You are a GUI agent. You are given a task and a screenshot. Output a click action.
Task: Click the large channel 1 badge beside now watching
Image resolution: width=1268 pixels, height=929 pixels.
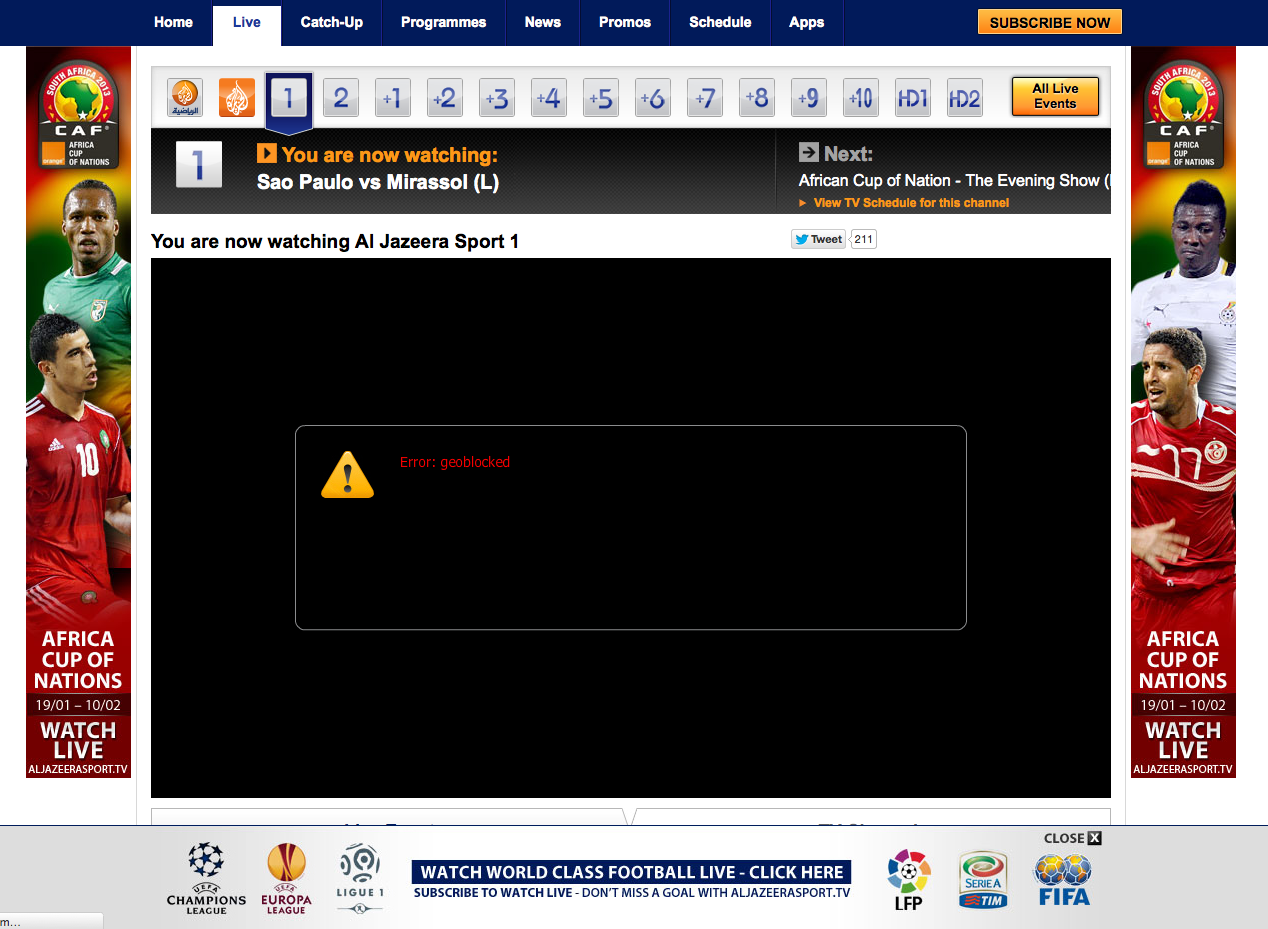coord(199,165)
